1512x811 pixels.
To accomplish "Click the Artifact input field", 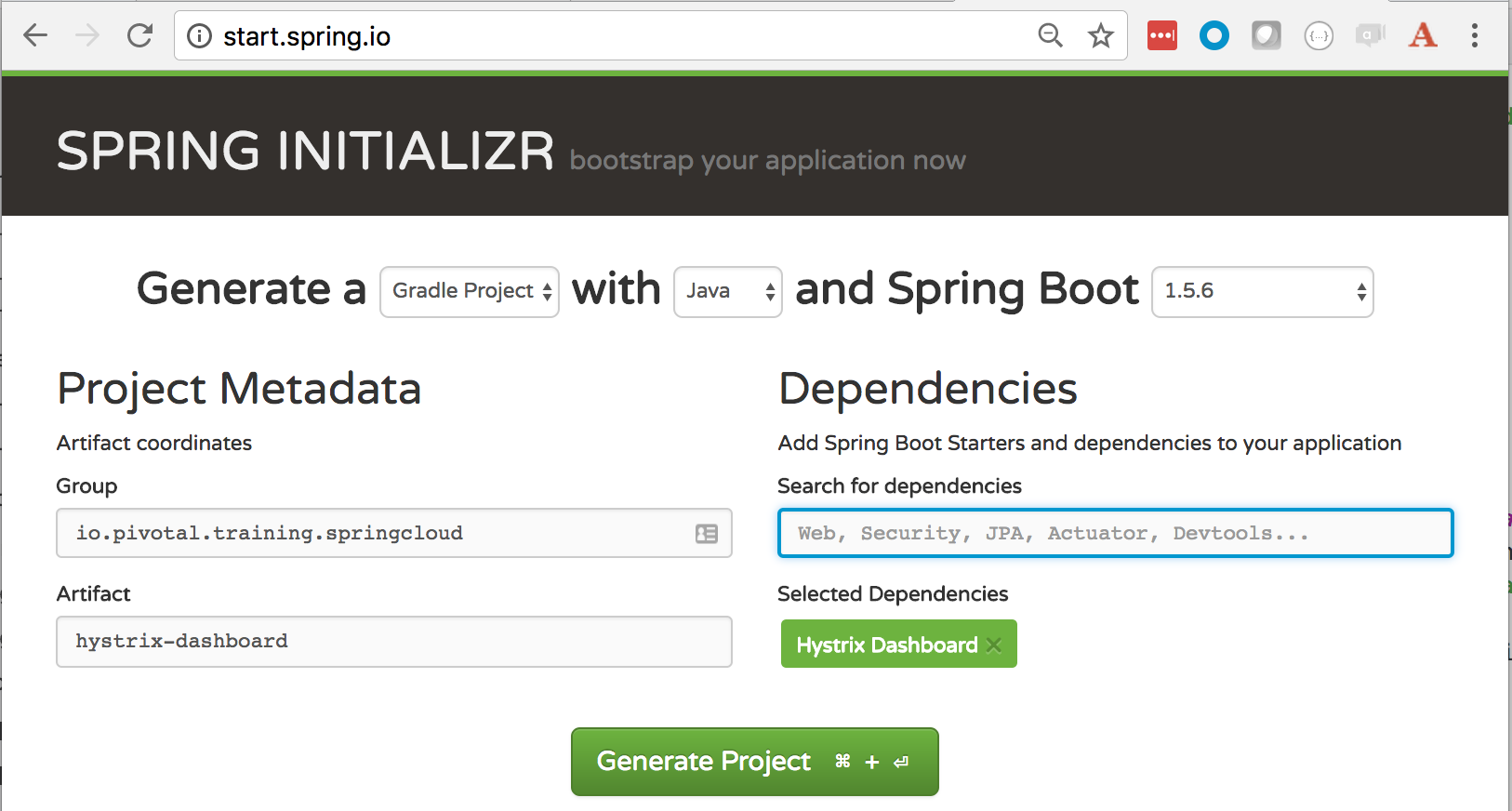I will point(394,642).
